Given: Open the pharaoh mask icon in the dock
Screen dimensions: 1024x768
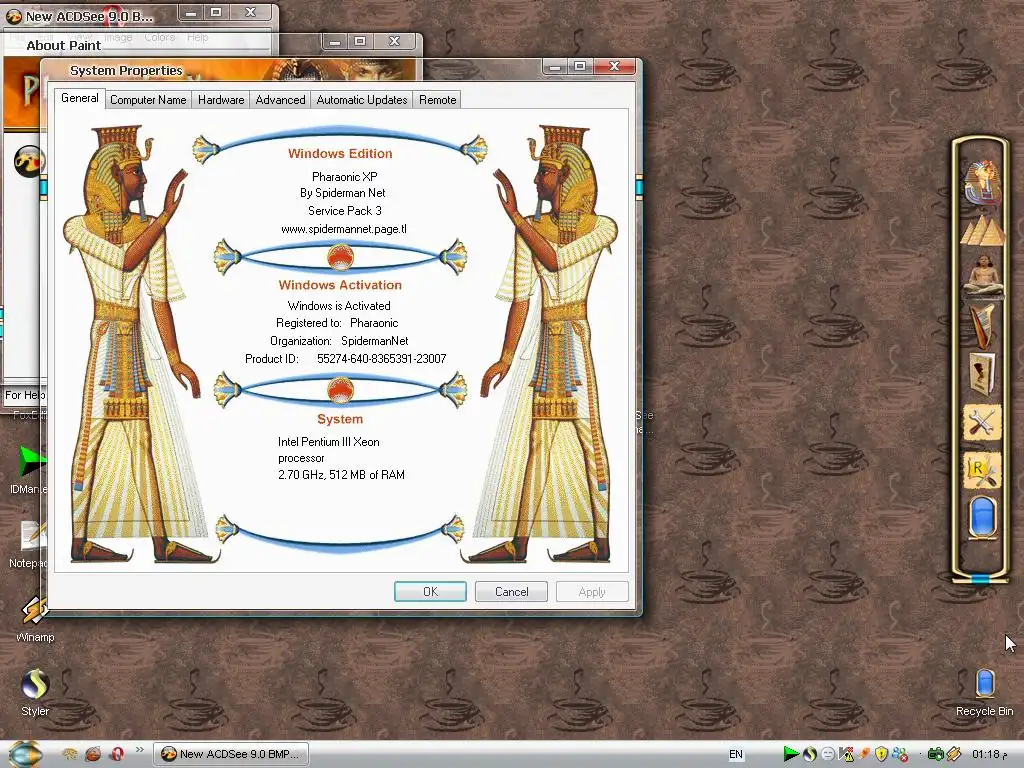Looking at the screenshot, I should tap(982, 181).
